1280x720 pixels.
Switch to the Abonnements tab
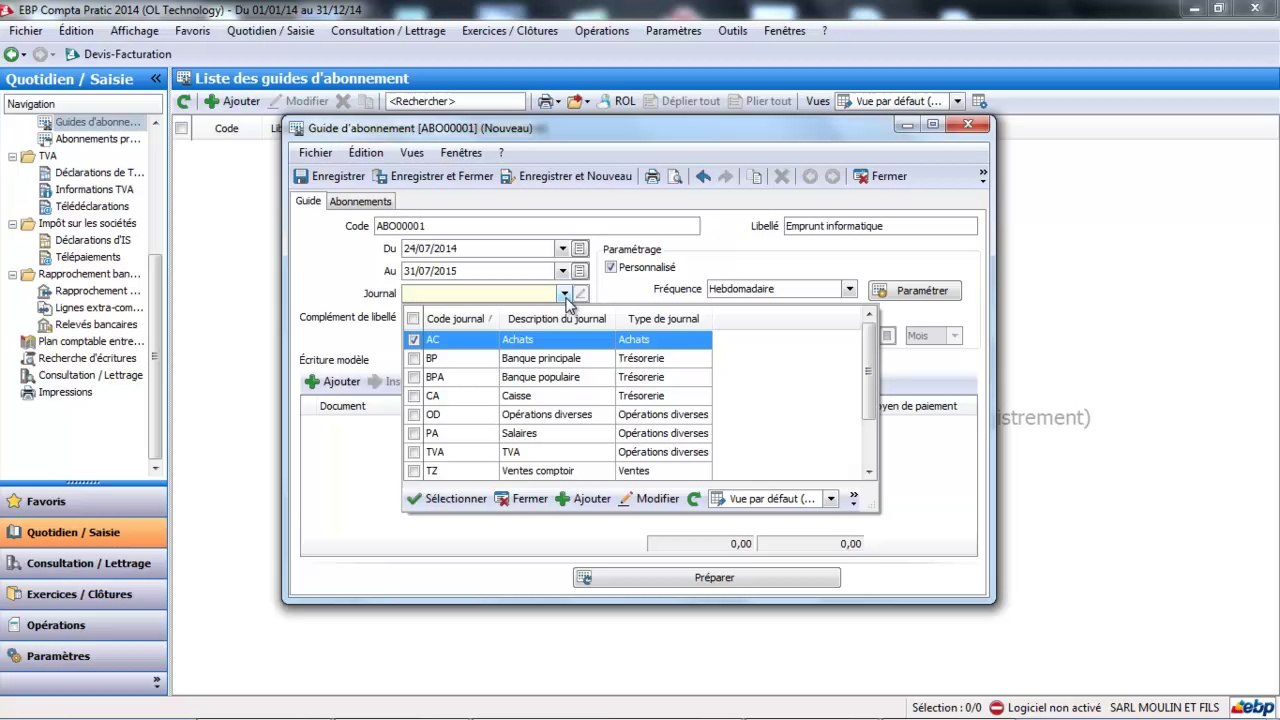tap(360, 201)
